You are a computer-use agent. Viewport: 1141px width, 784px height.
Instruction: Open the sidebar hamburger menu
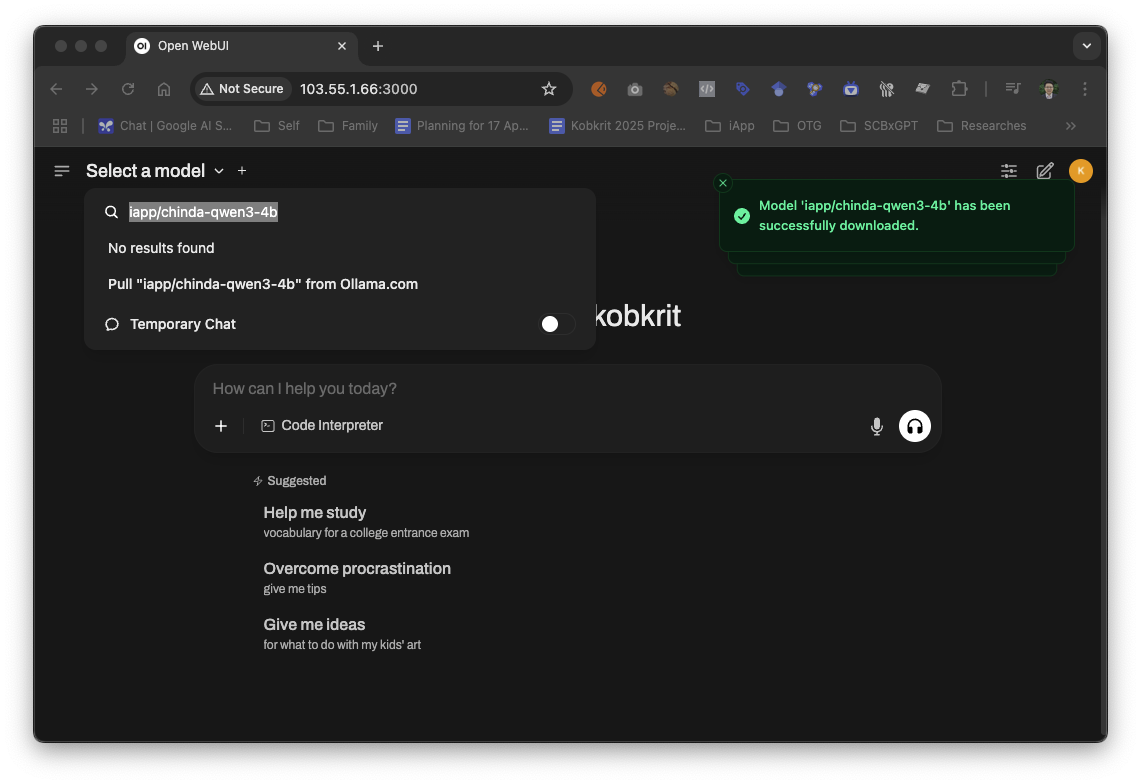click(62, 171)
